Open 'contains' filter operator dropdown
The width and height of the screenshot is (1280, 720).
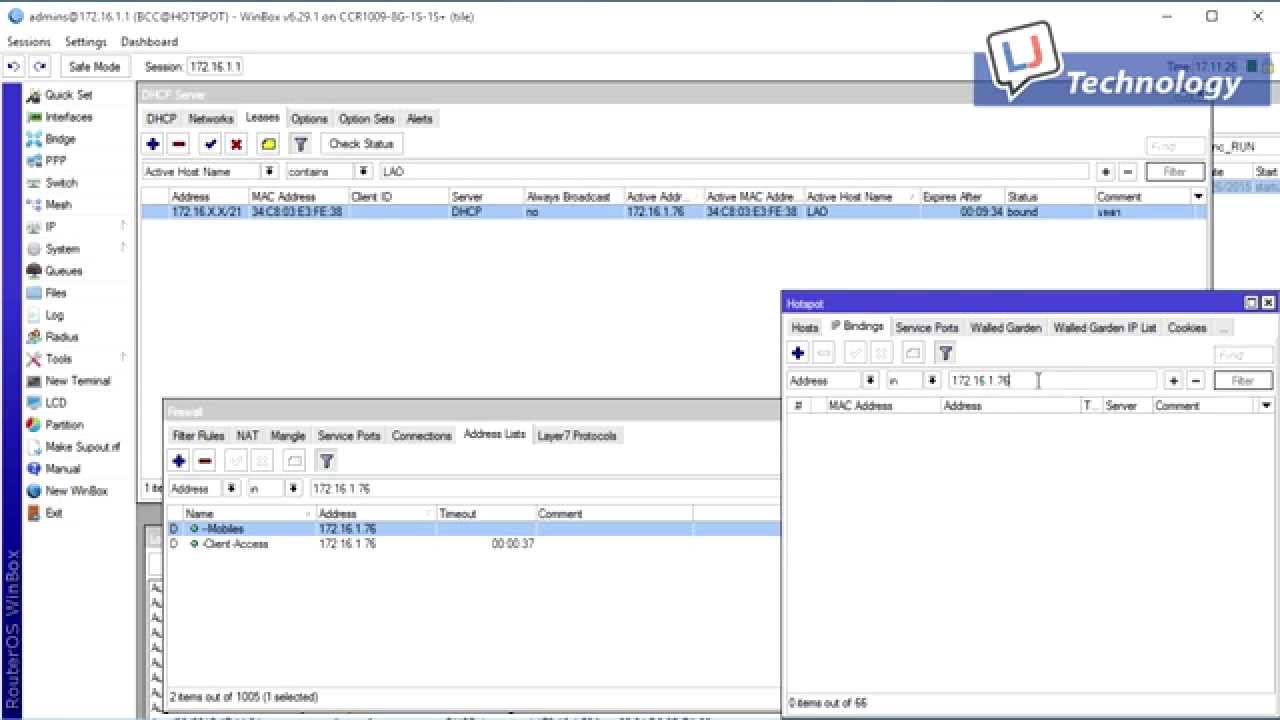(x=364, y=172)
